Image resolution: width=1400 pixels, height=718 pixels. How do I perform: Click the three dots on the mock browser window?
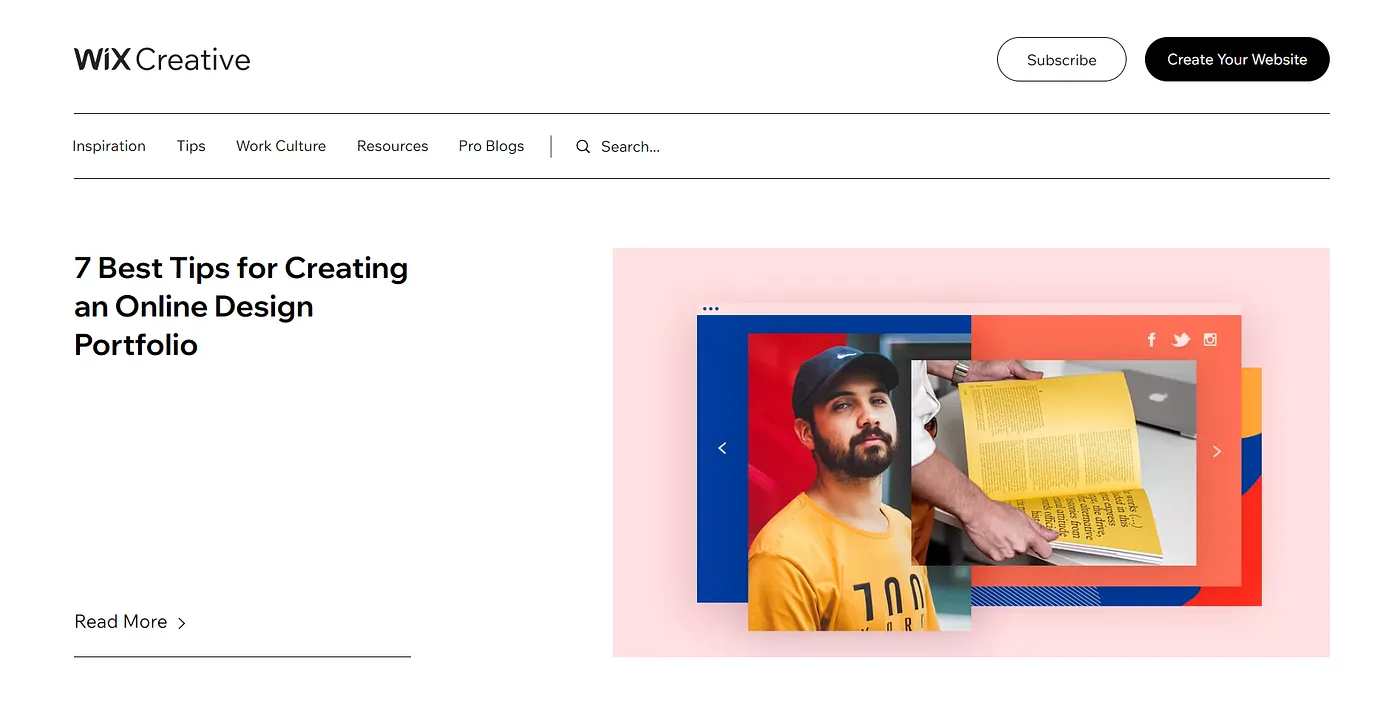(x=711, y=309)
